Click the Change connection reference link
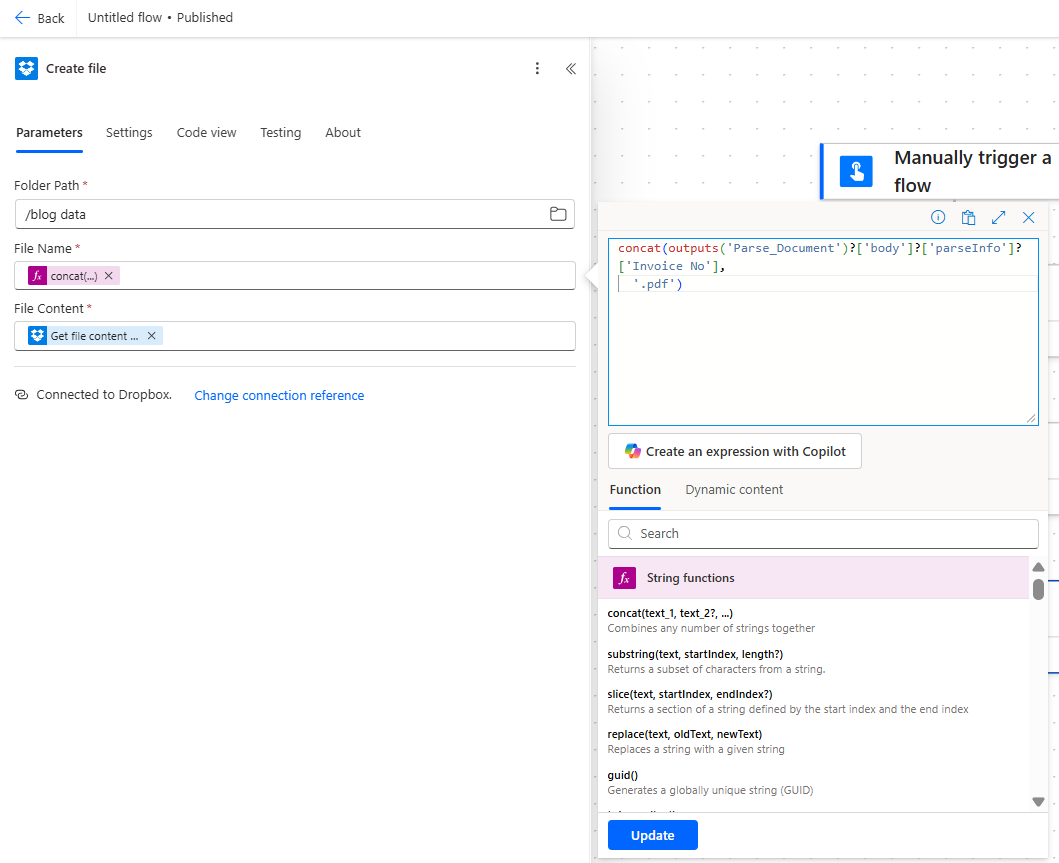 click(x=279, y=395)
